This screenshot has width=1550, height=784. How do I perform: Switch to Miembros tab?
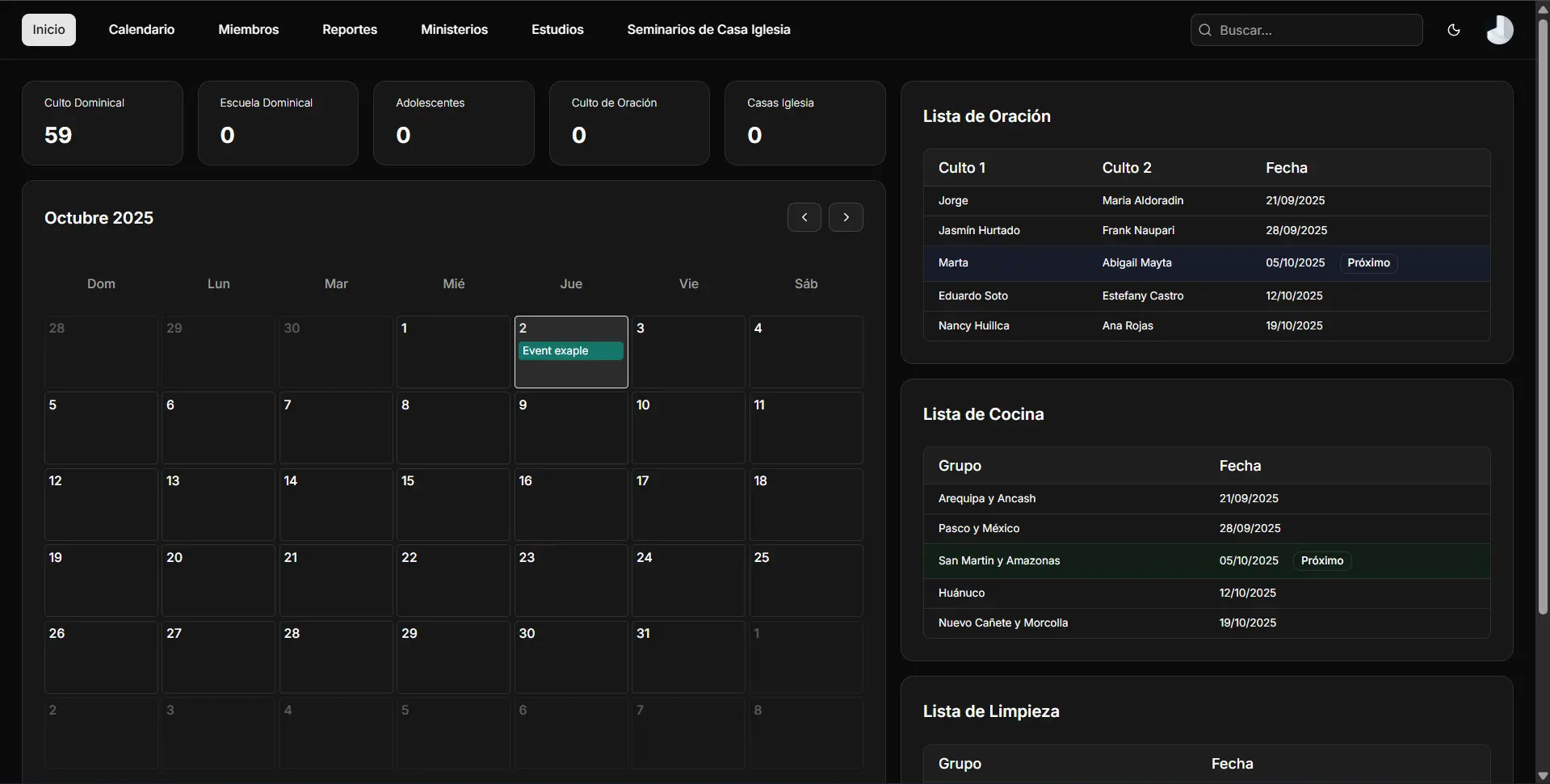[x=248, y=30]
